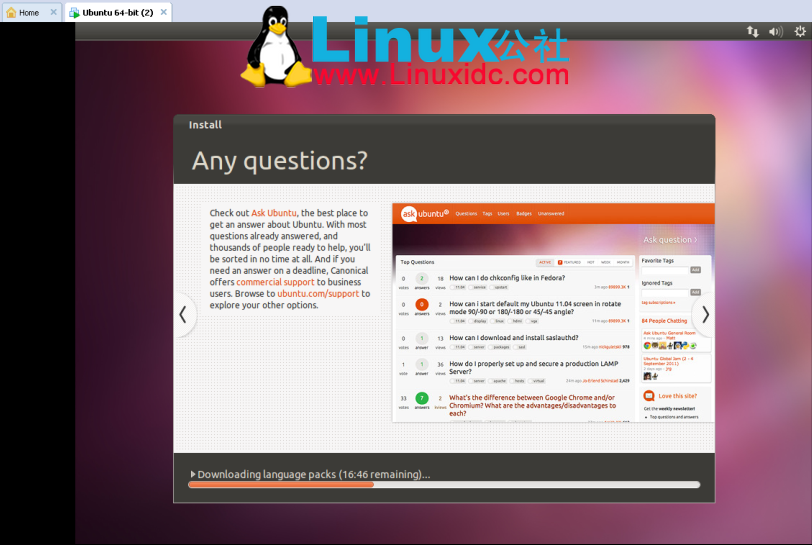This screenshot has width=812, height=545.
Task: Expand the Downloading language packs details triangle
Action: pyautogui.click(x=193, y=474)
